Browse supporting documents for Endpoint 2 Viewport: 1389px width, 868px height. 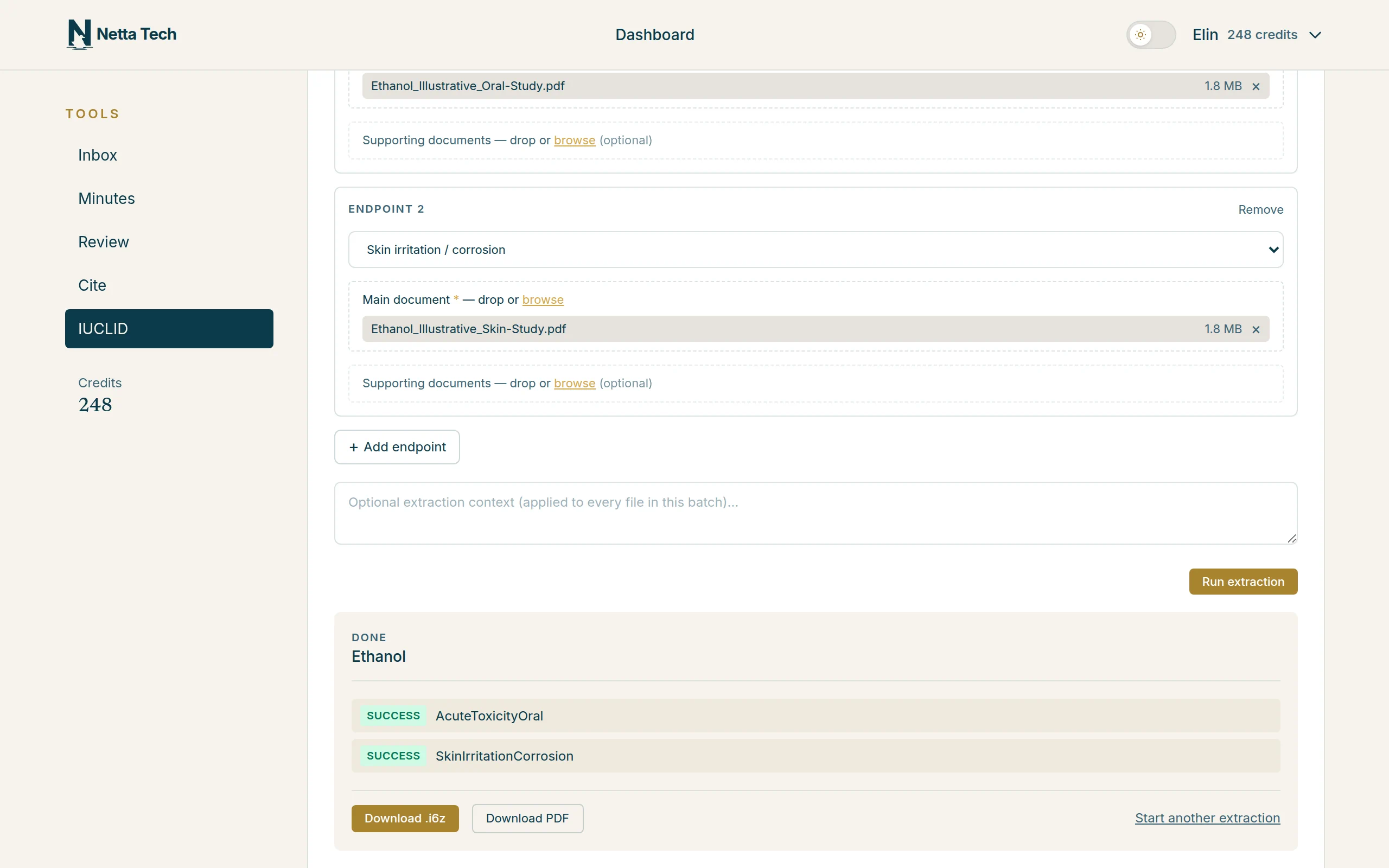tap(574, 384)
